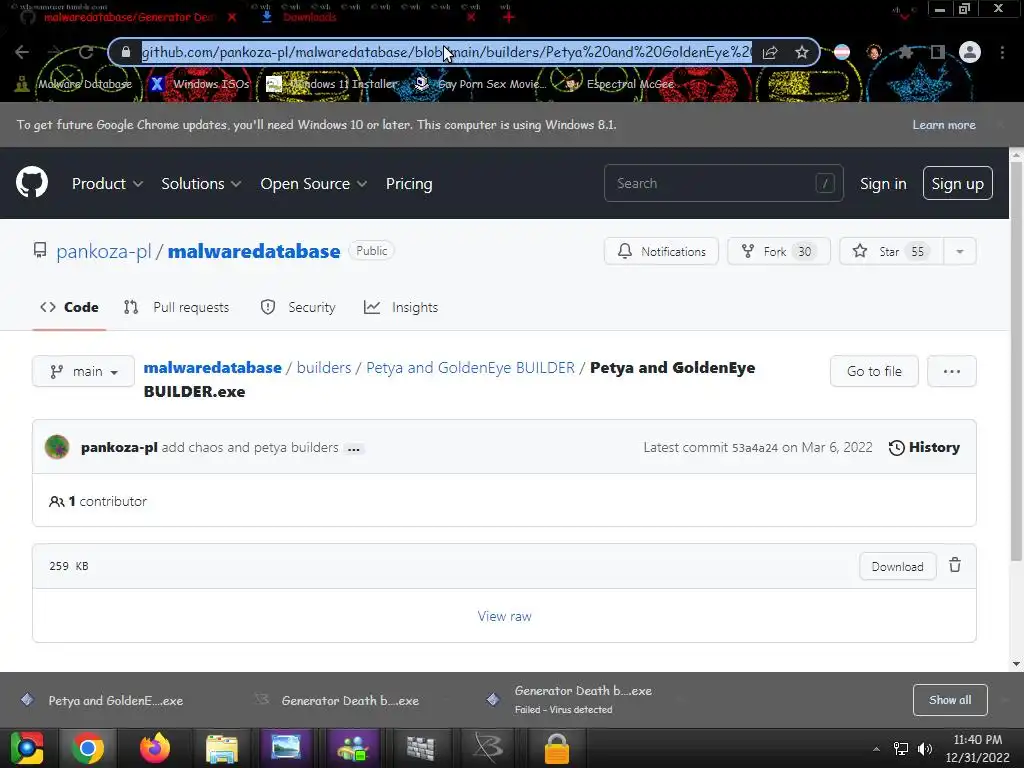This screenshot has height=768, width=1024.
Task: Click Show all downloads
Action: pyautogui.click(x=950, y=700)
